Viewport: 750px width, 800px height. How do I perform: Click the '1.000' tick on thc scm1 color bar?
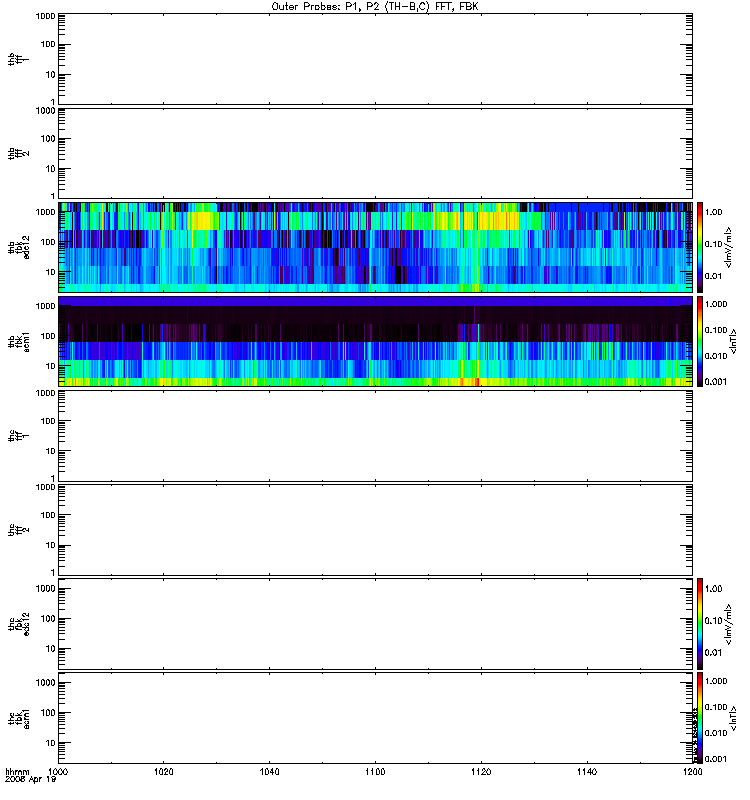click(x=716, y=681)
